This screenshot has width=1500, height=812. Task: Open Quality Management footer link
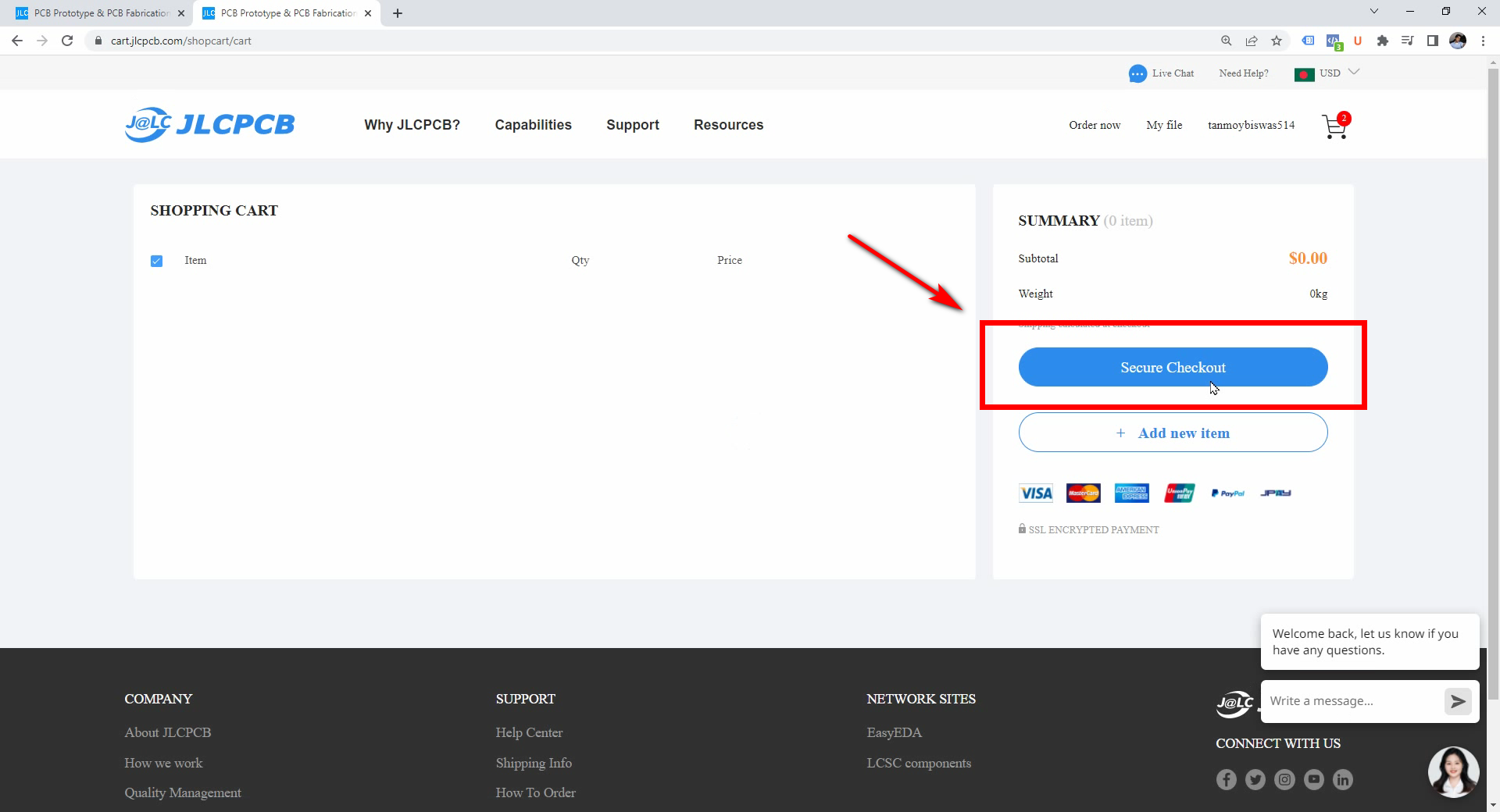183,792
